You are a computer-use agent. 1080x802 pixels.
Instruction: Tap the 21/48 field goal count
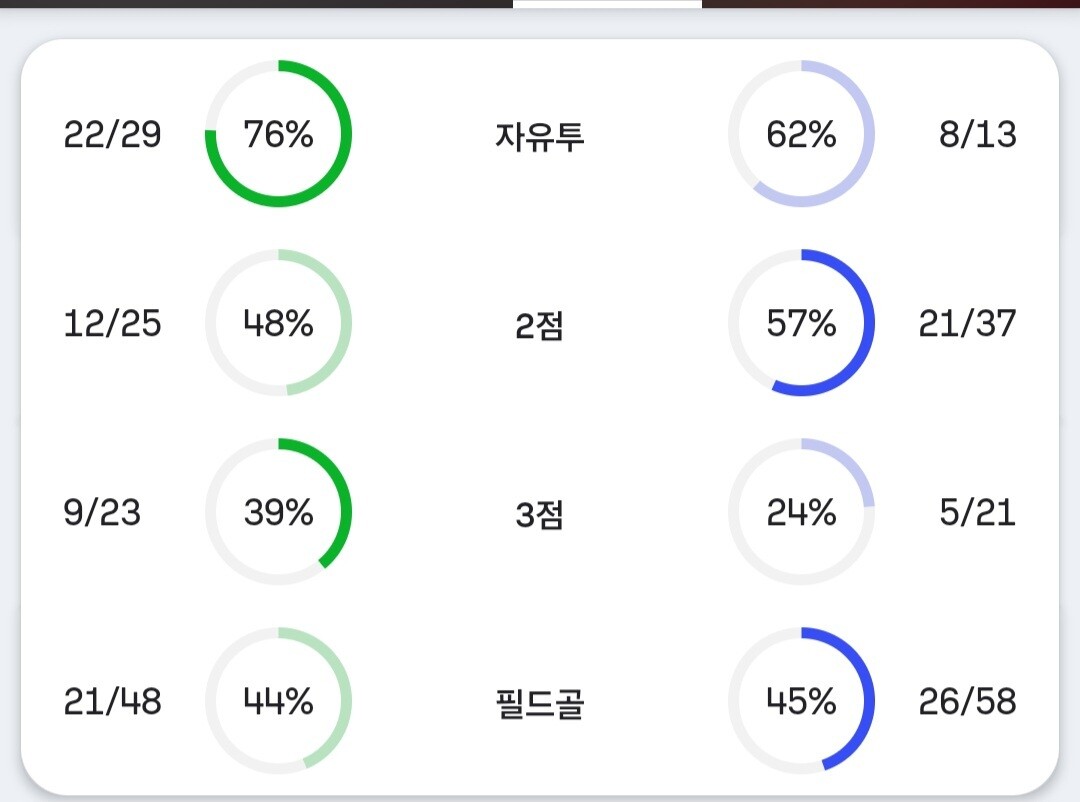click(x=112, y=701)
